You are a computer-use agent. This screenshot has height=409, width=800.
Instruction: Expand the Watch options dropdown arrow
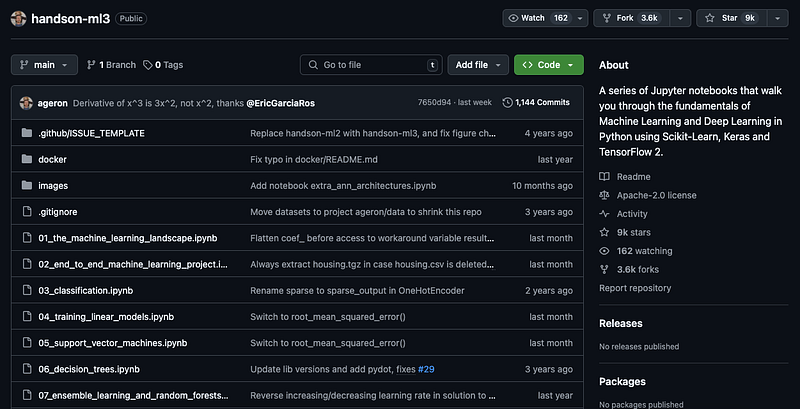(580, 18)
